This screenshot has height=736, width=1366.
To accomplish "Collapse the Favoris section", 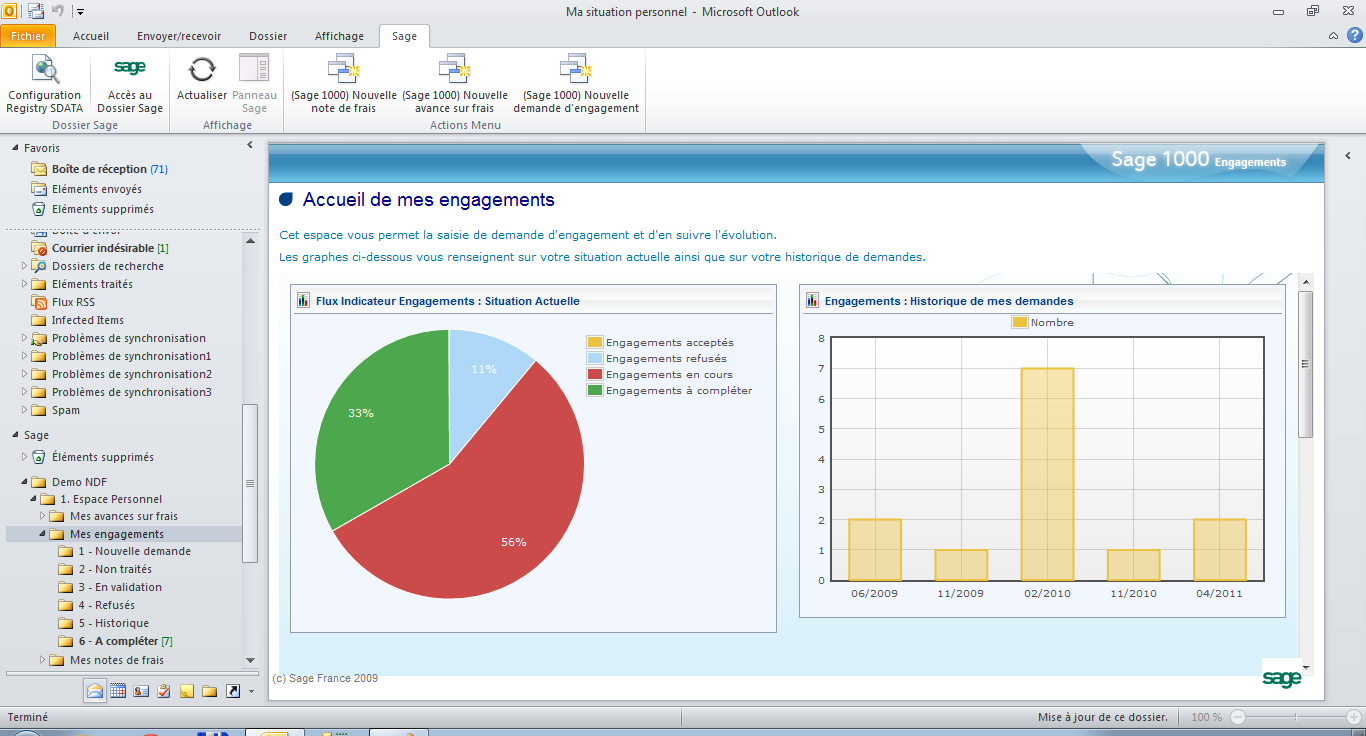I will 15,148.
